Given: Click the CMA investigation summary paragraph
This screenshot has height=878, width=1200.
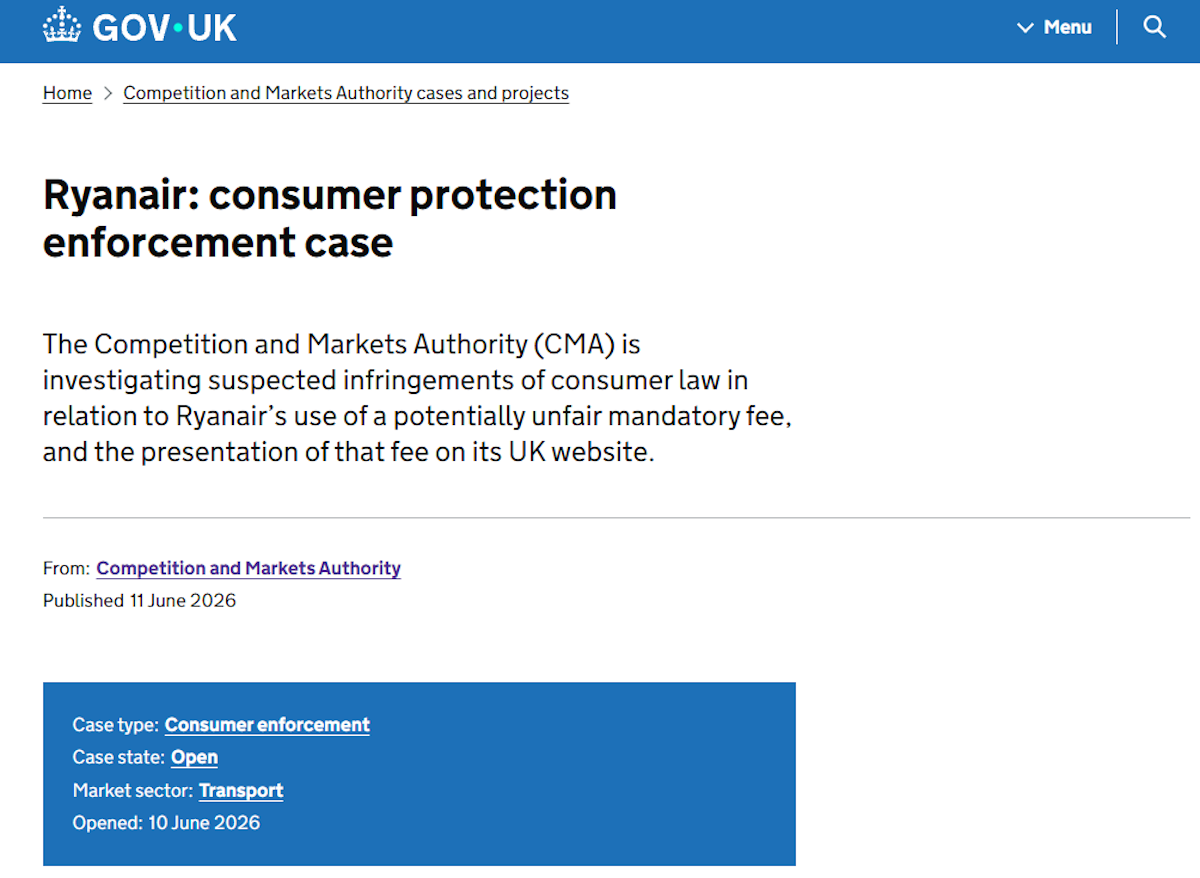Looking at the screenshot, I should point(417,398).
